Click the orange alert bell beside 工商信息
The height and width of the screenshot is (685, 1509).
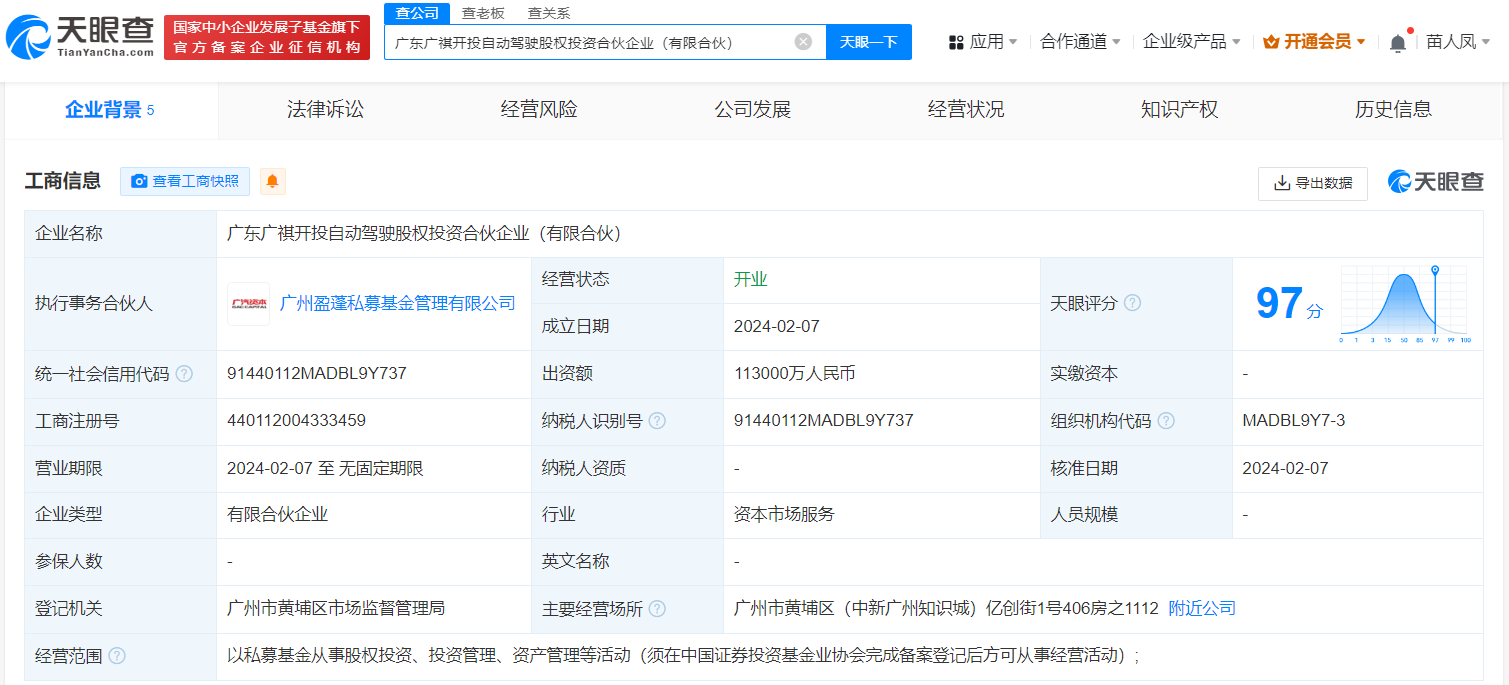tap(272, 181)
